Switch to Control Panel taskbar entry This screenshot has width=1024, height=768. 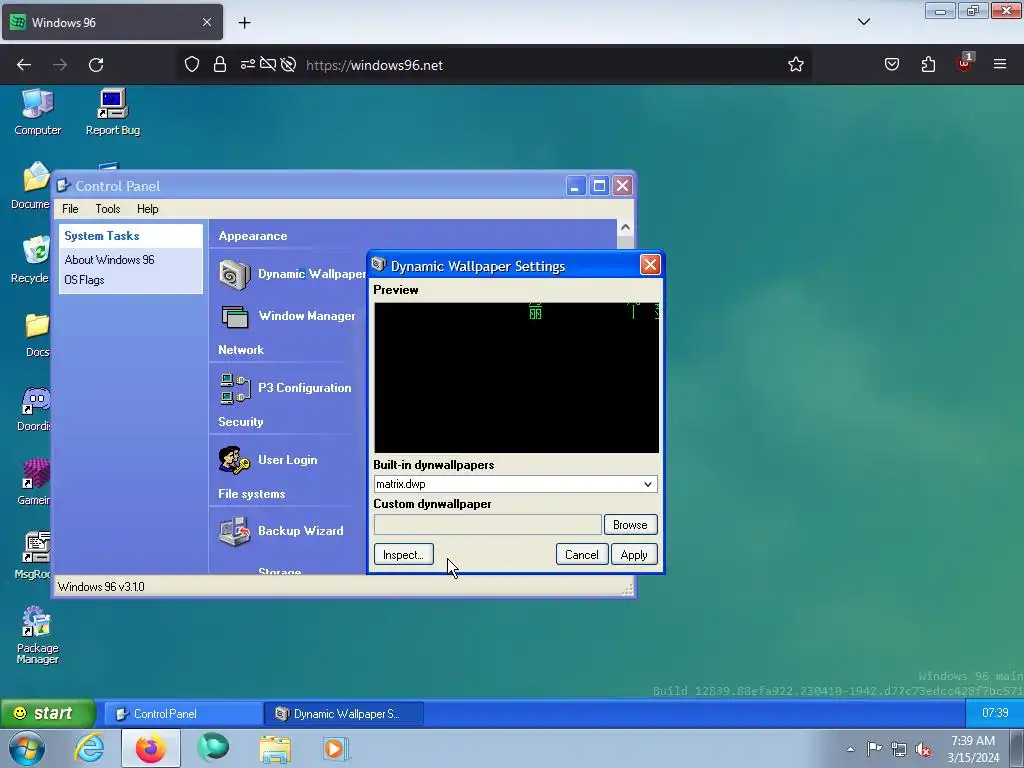click(x=184, y=714)
